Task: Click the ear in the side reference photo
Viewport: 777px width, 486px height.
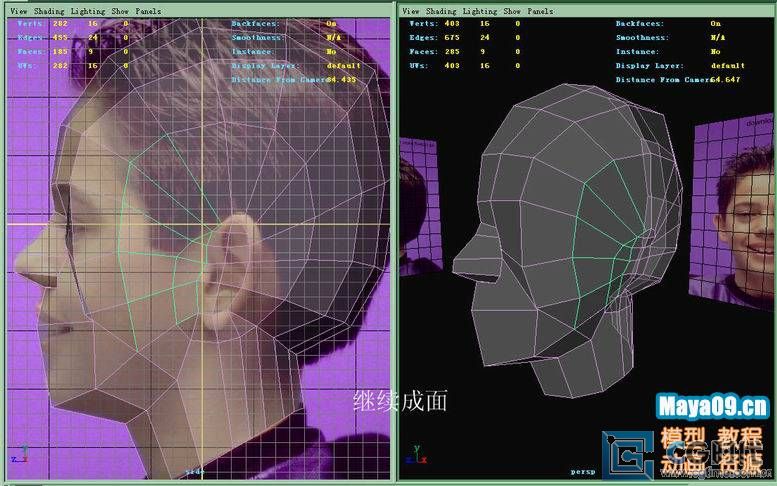Action: 226,262
